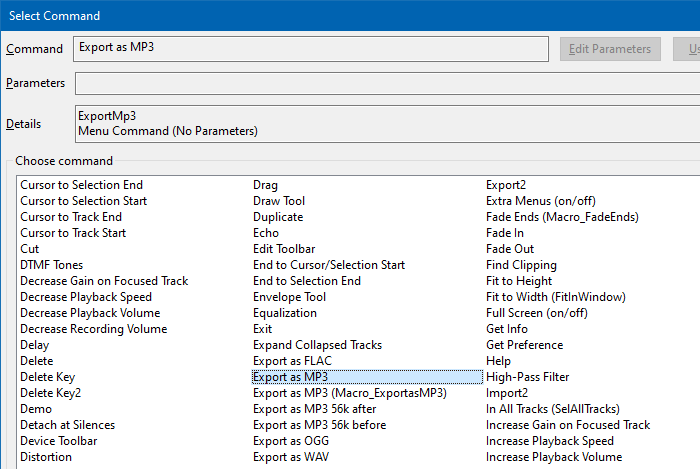Viewport: 700px width, 469px height.
Task: Select the Fade In command
Action: 505,233
